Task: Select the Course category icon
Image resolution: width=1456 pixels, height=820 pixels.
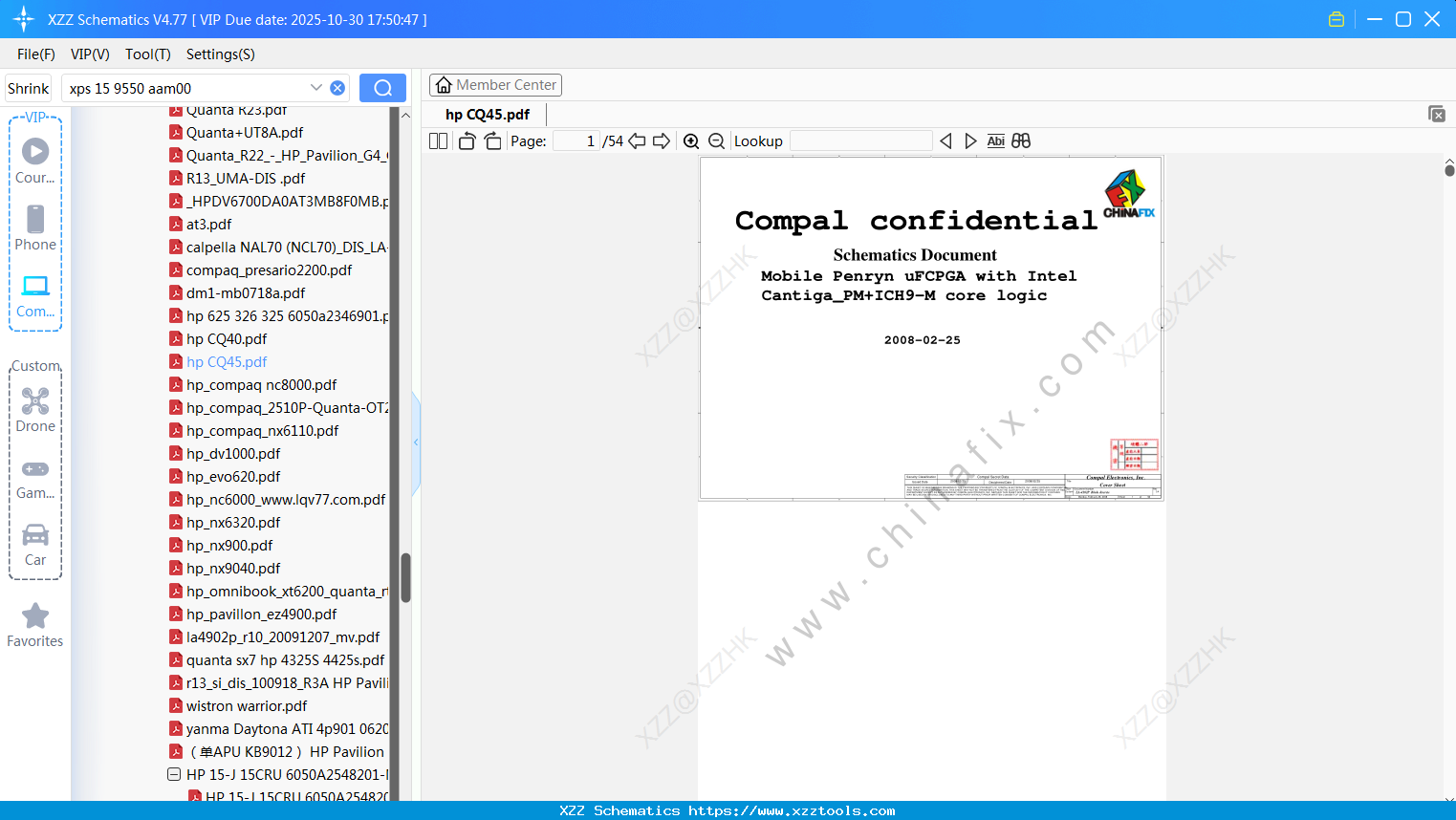Action: pyautogui.click(x=35, y=161)
